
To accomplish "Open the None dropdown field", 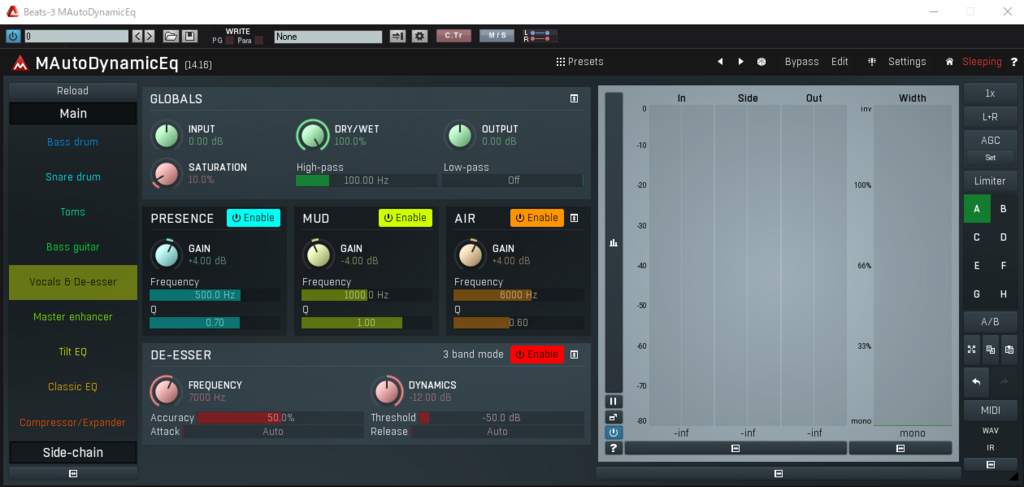I will [328, 37].
